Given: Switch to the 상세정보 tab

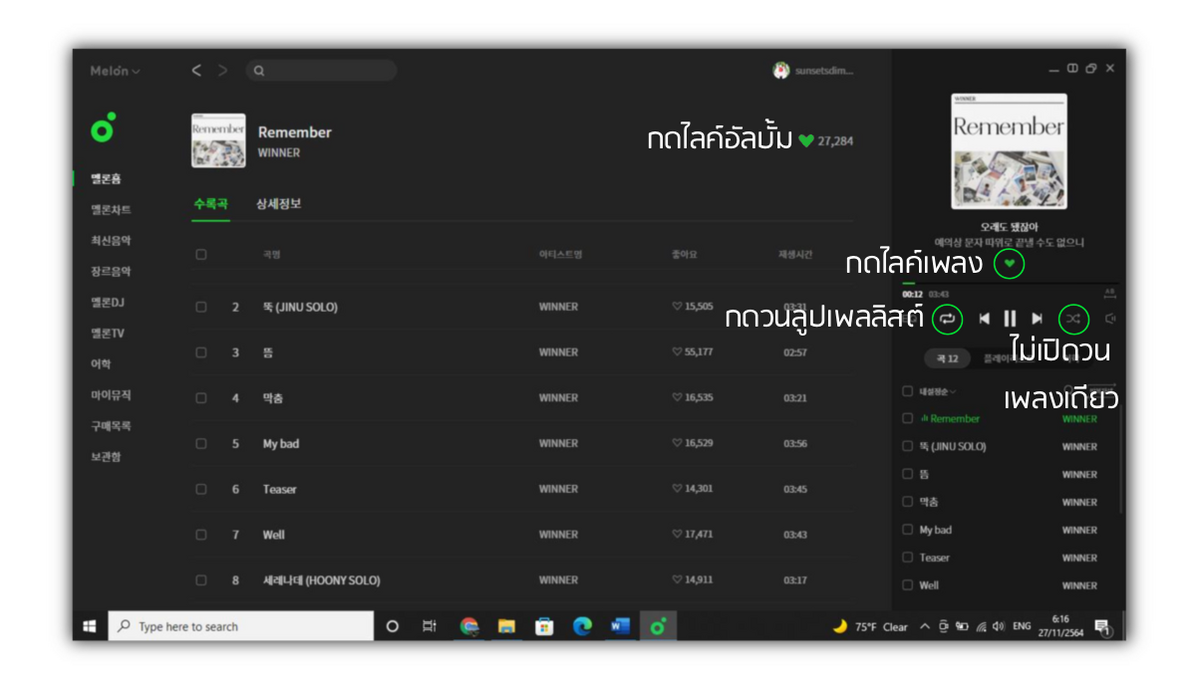Looking at the screenshot, I should [x=278, y=204].
